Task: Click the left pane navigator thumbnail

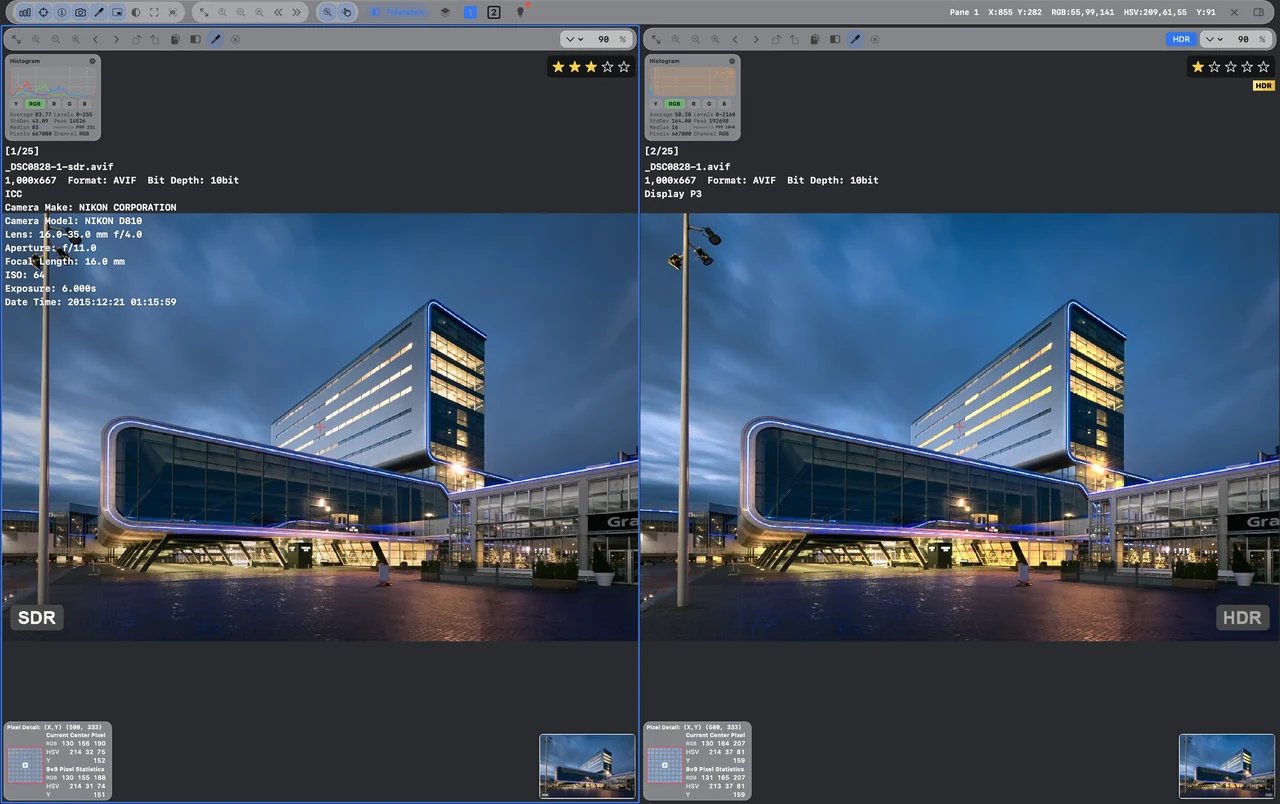Action: coord(587,766)
